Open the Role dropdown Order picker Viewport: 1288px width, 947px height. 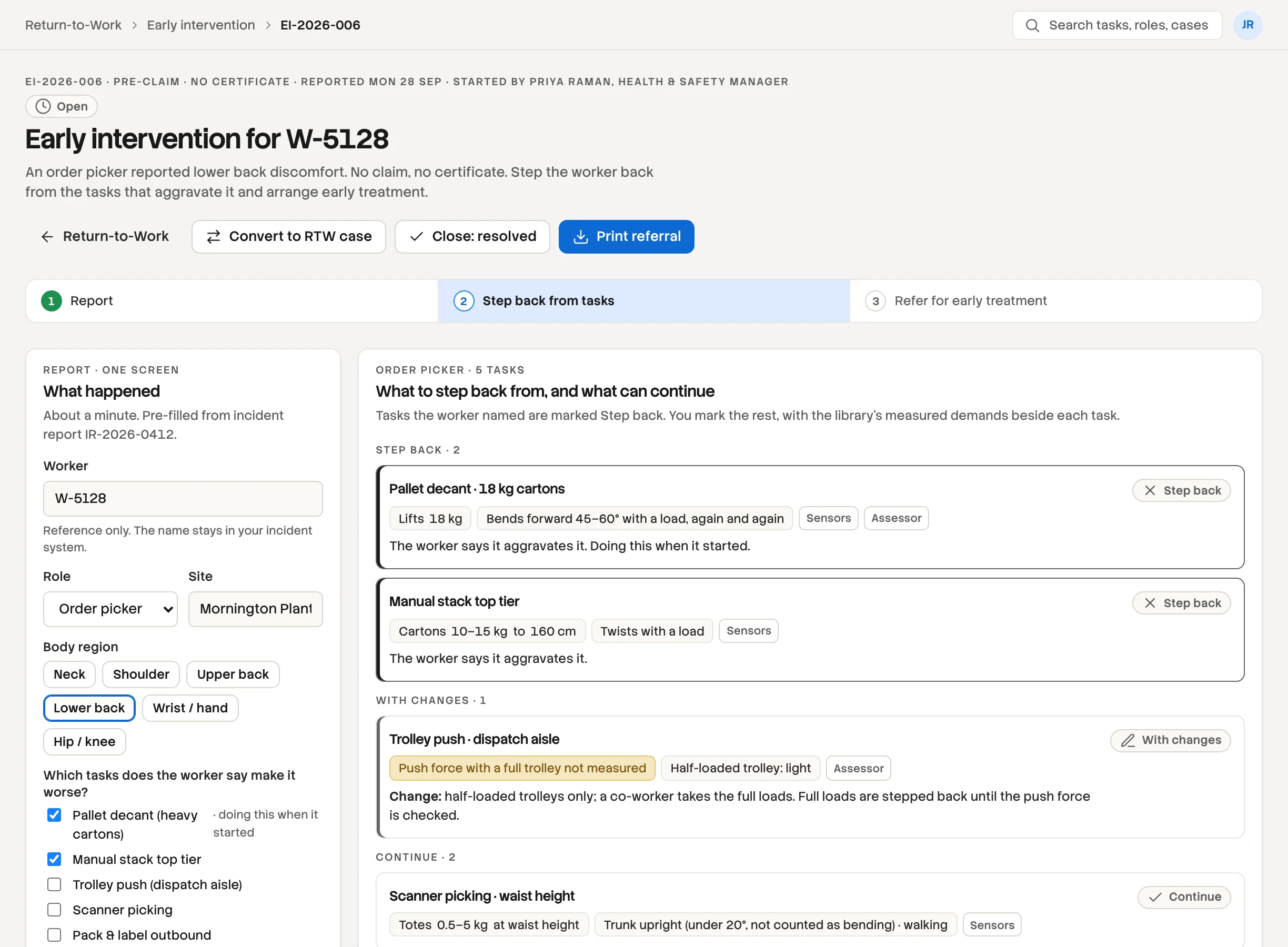[x=110, y=609]
